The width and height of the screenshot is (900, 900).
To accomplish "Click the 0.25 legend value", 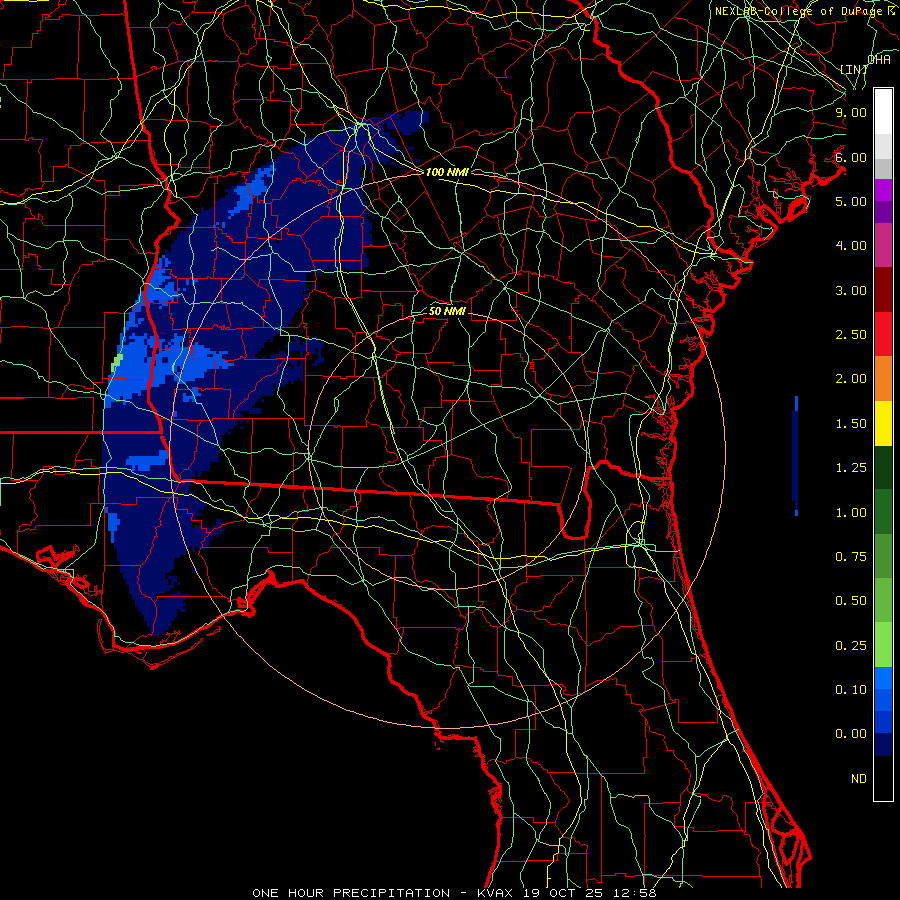I will [851, 646].
